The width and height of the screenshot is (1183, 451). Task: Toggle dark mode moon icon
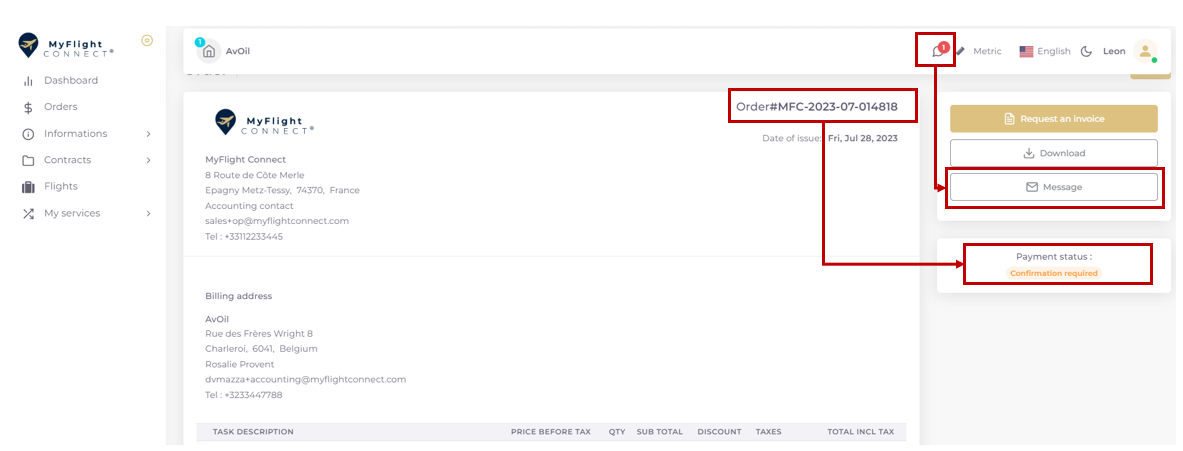pos(1086,51)
